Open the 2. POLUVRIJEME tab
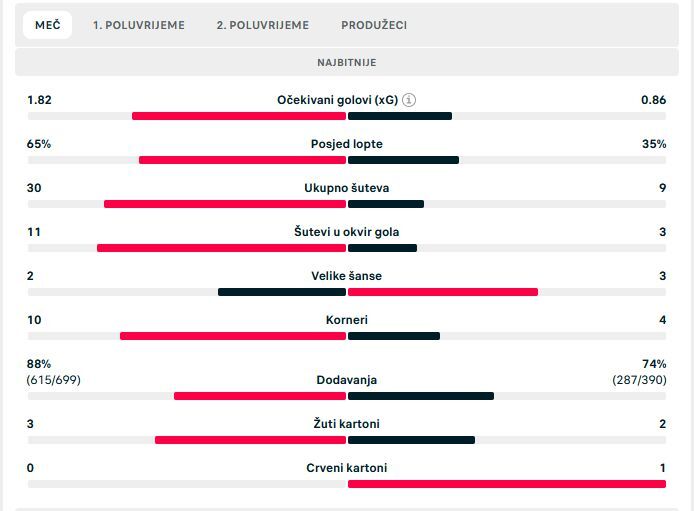The height and width of the screenshot is (511, 694). [262, 25]
